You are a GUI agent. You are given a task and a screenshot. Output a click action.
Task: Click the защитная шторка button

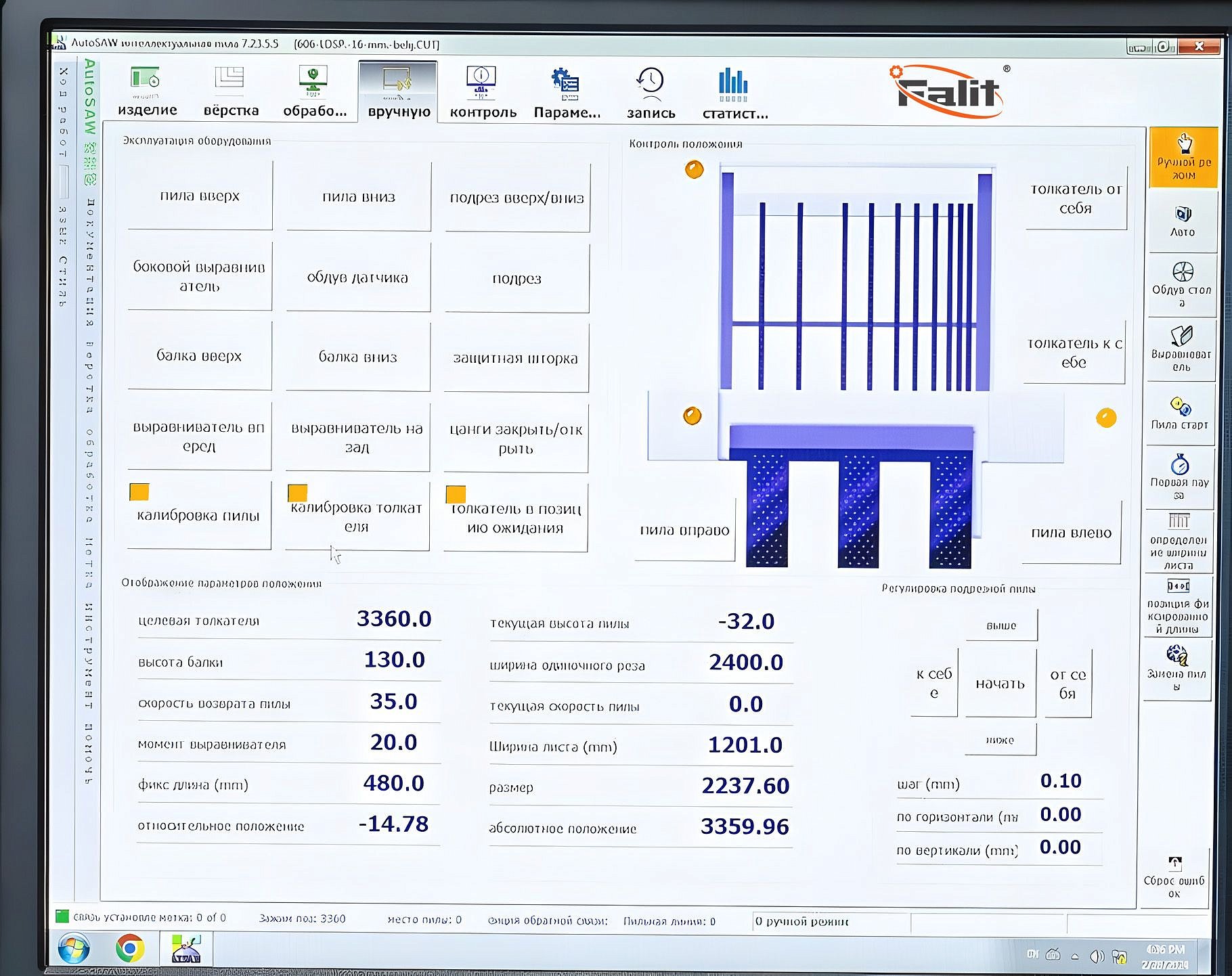pos(516,358)
